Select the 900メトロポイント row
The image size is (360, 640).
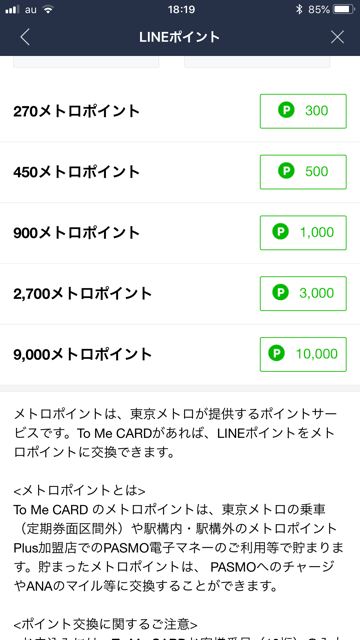tap(180, 233)
